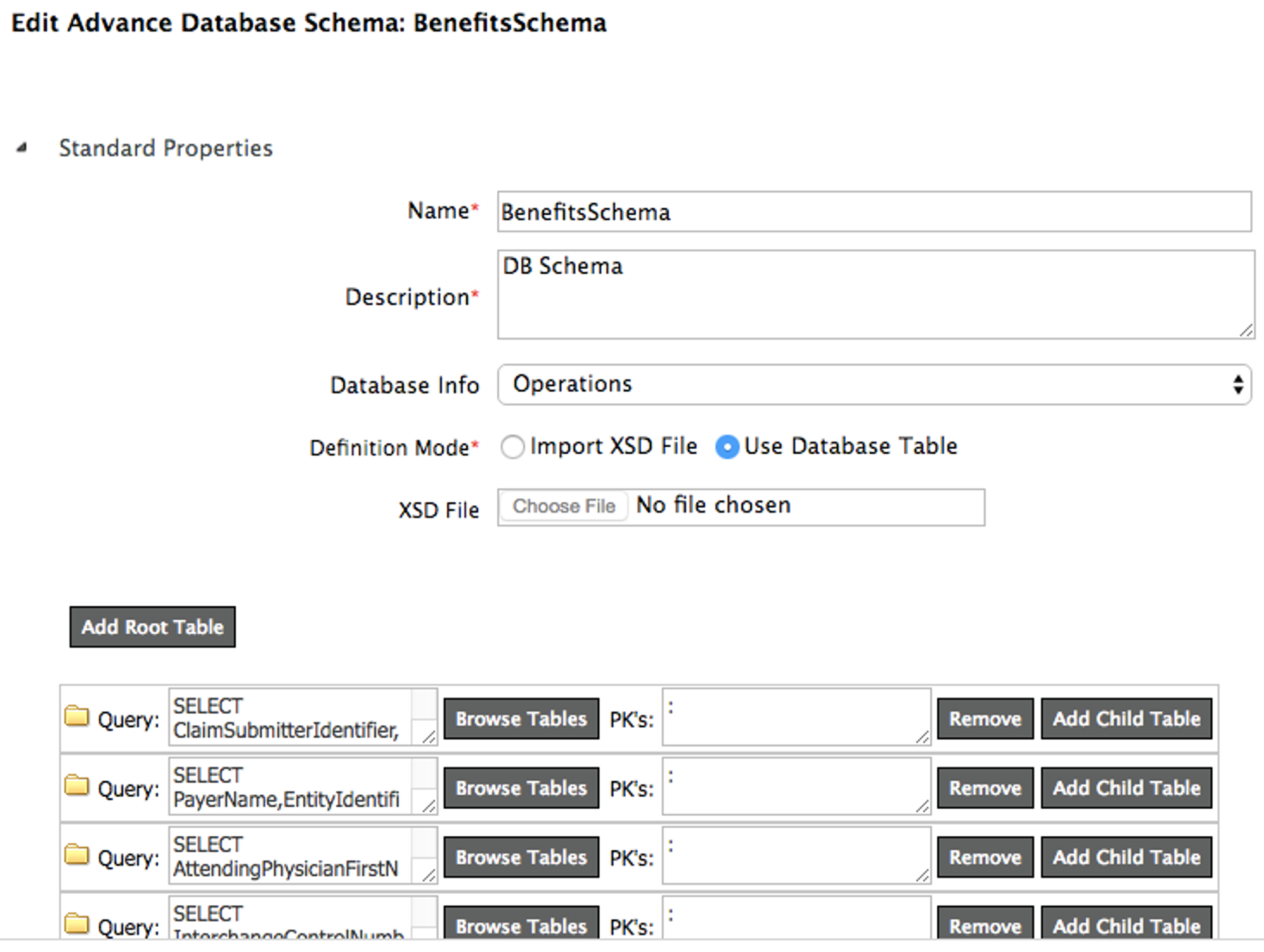The width and height of the screenshot is (1264, 952).
Task: Click the Description text area
Action: tap(874, 295)
